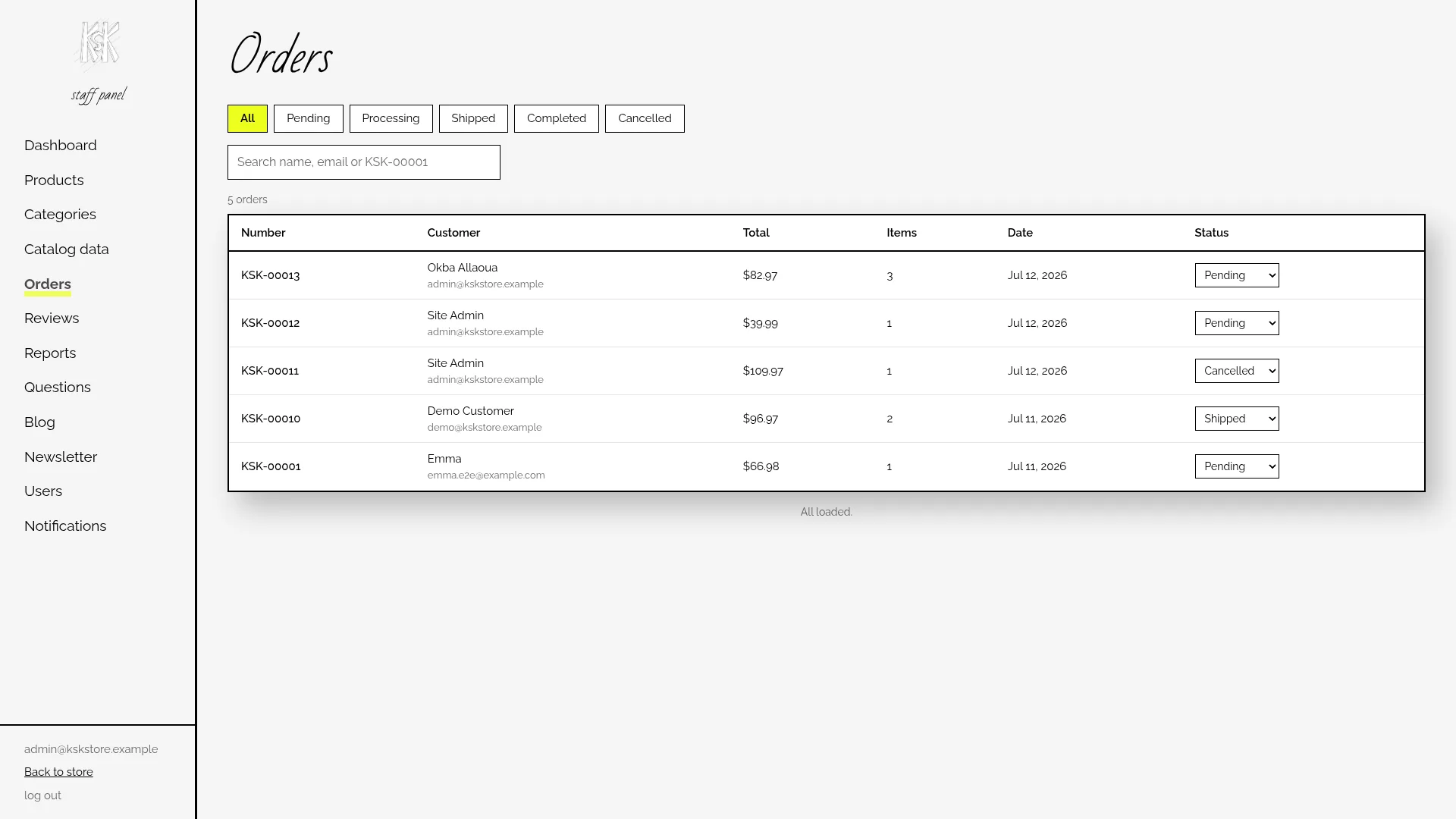Open status dropdown for order KSK-00012
1456x819 pixels.
1237,323
